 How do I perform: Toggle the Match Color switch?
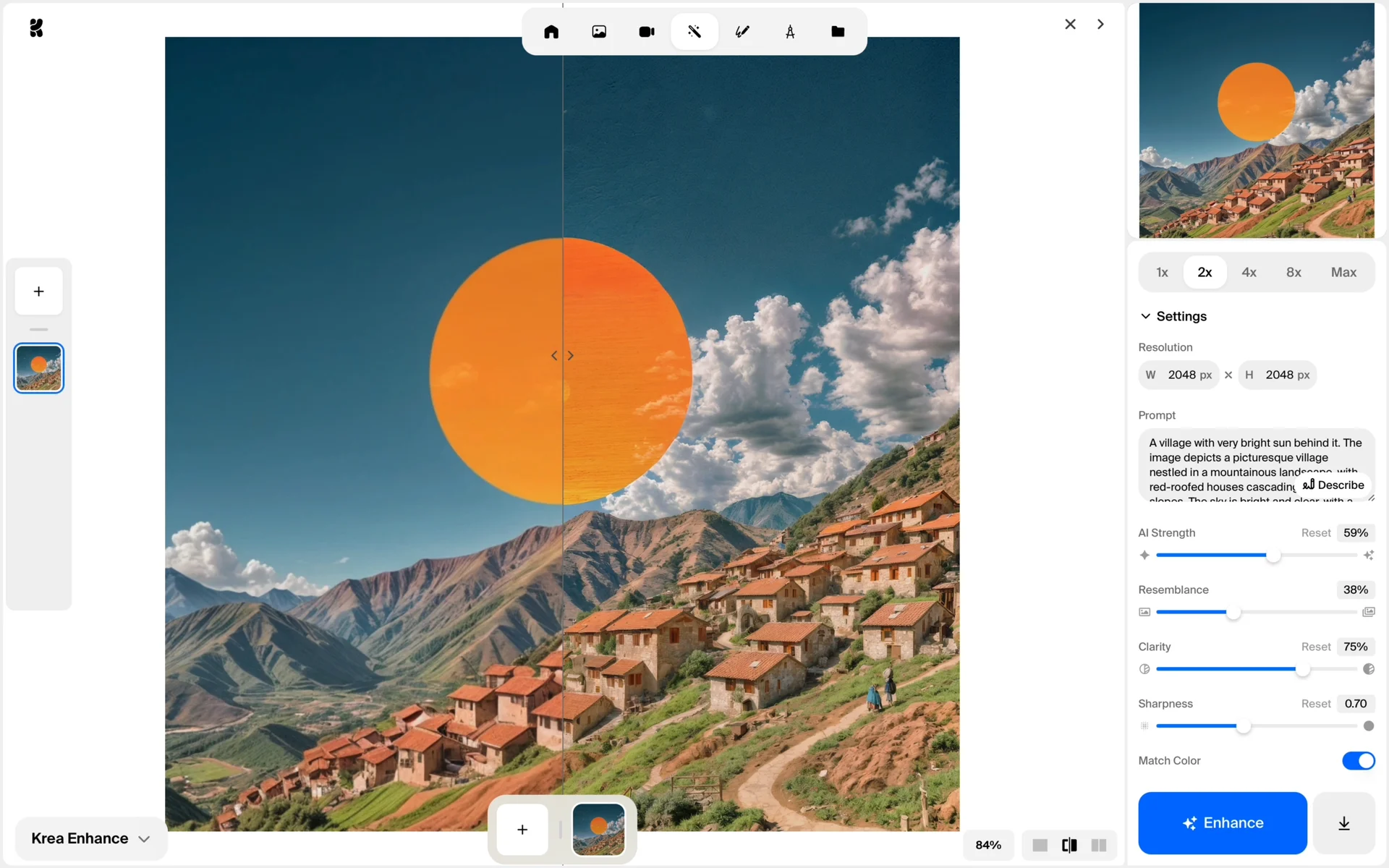point(1358,761)
